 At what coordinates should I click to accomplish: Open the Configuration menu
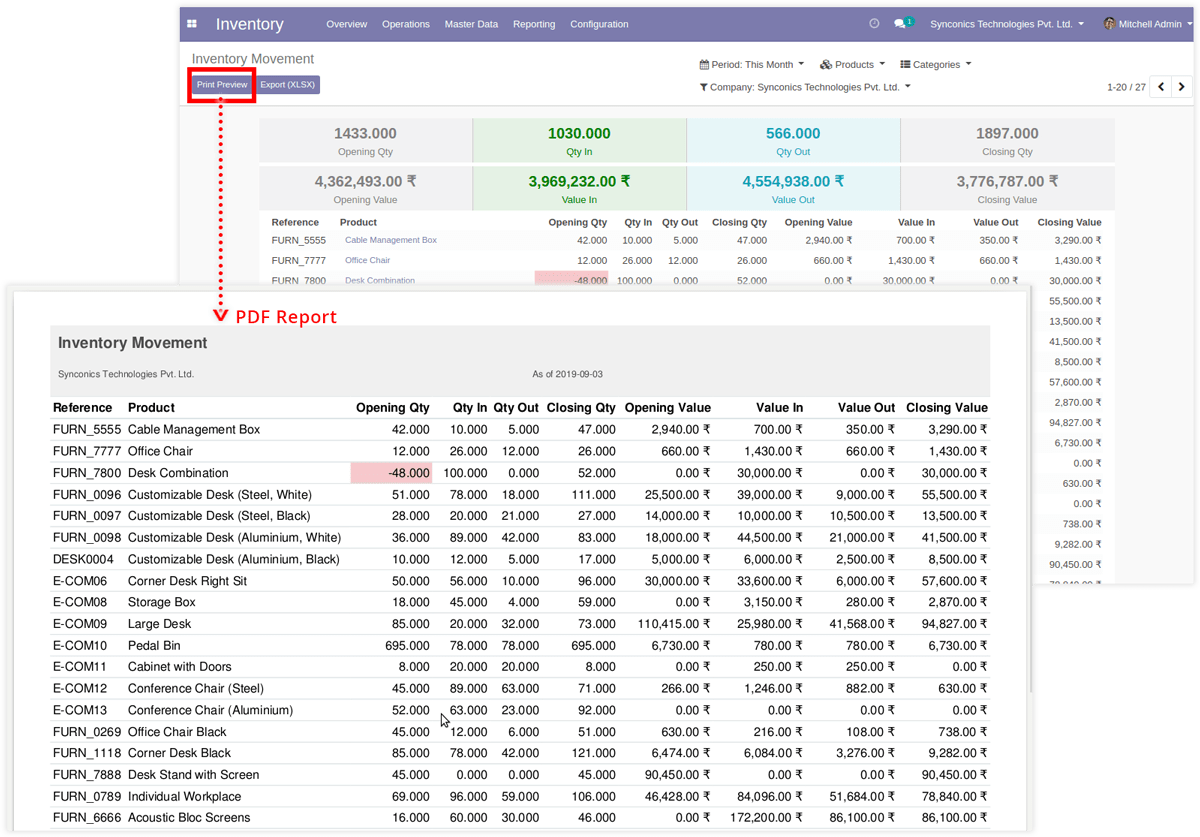point(599,24)
